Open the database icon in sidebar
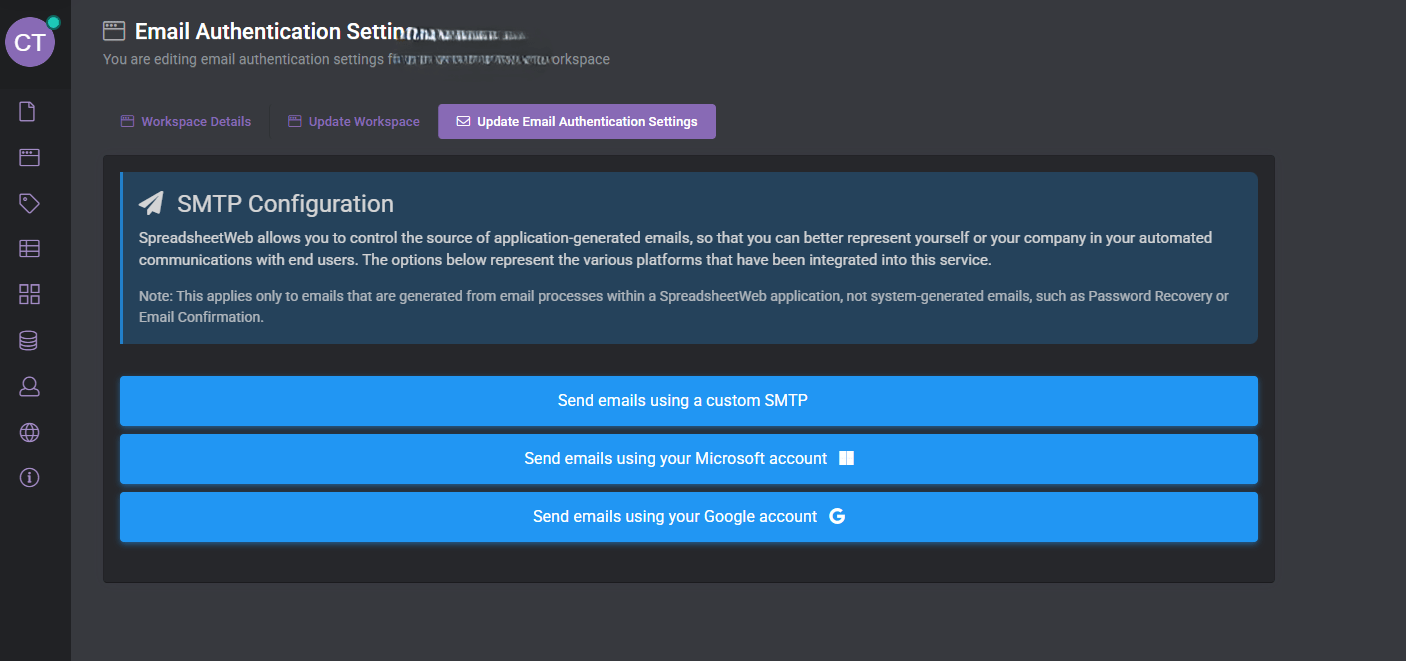 click(x=29, y=341)
